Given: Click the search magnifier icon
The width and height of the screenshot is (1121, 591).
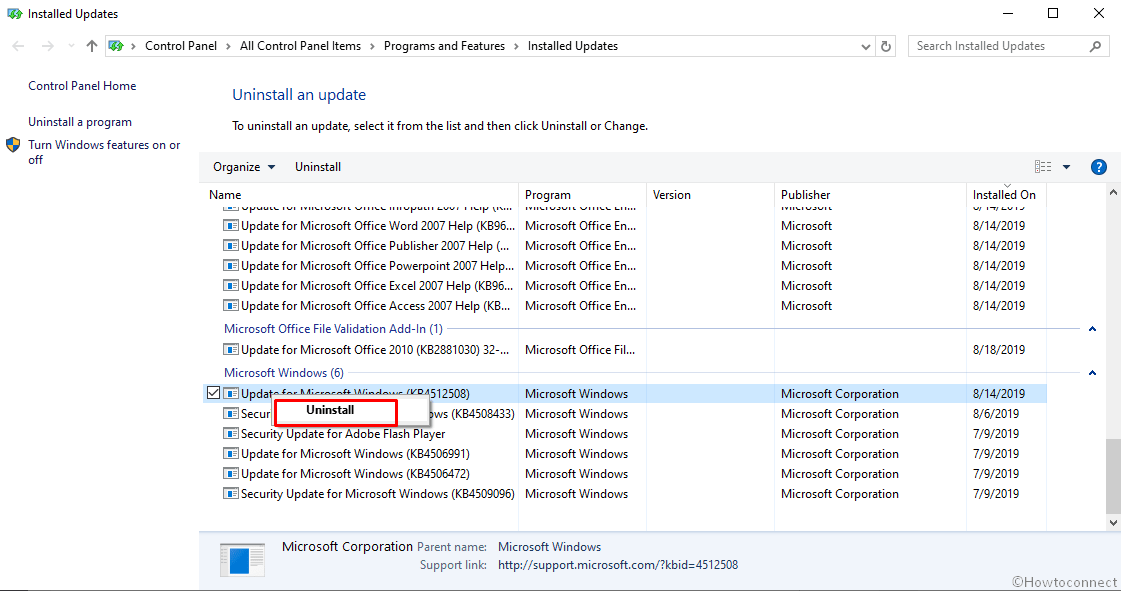Looking at the screenshot, I should (1095, 46).
